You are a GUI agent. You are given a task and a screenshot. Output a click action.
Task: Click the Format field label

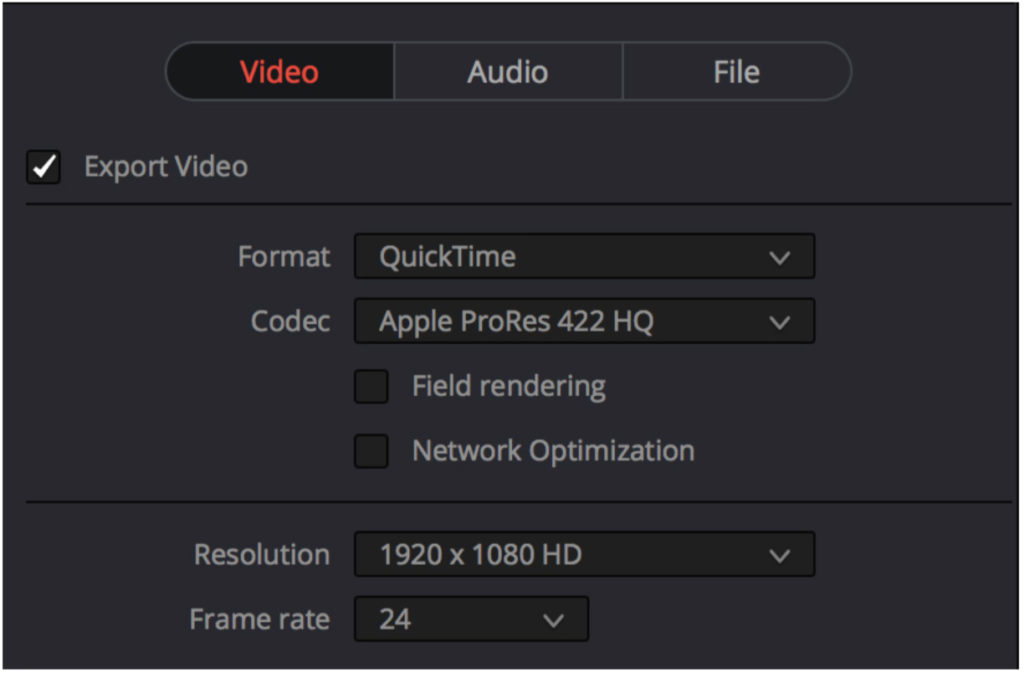point(284,257)
